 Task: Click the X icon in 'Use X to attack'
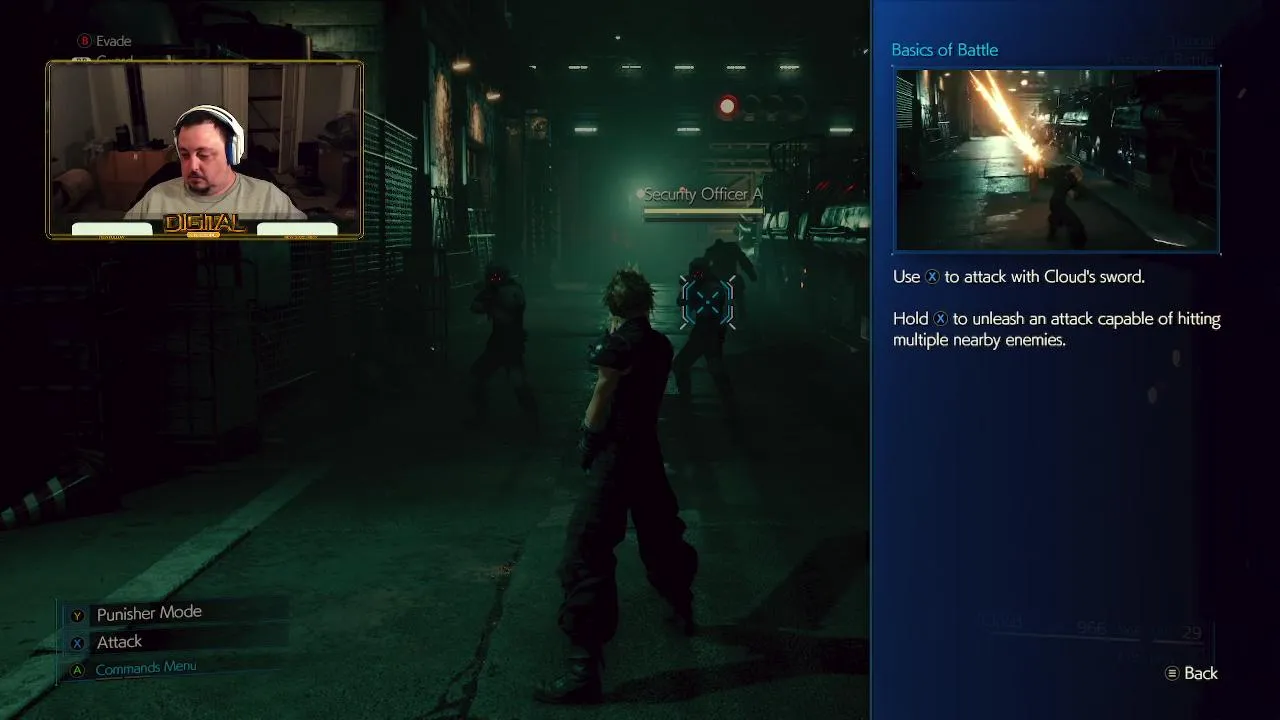(x=932, y=277)
